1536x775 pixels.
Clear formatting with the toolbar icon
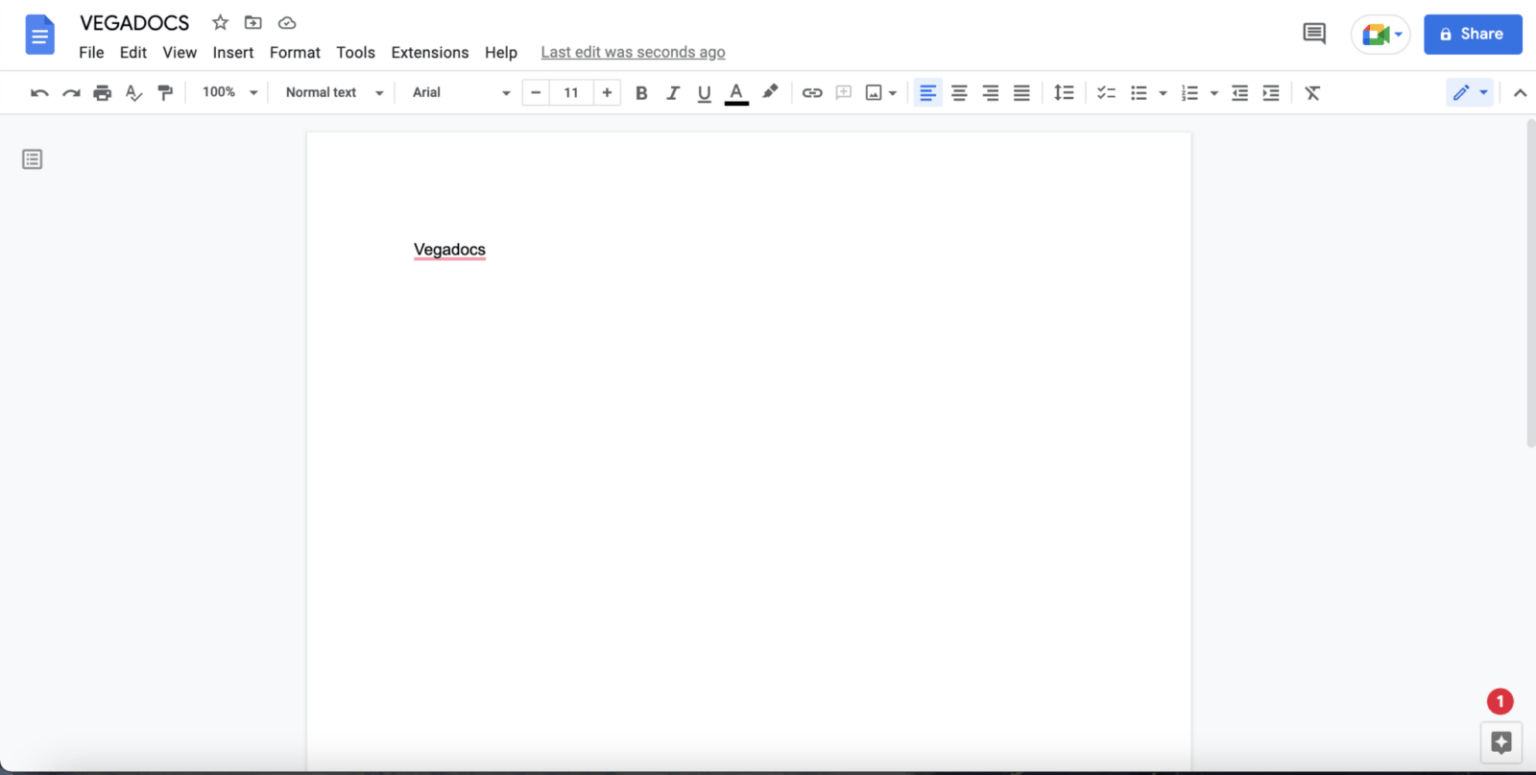point(1312,92)
